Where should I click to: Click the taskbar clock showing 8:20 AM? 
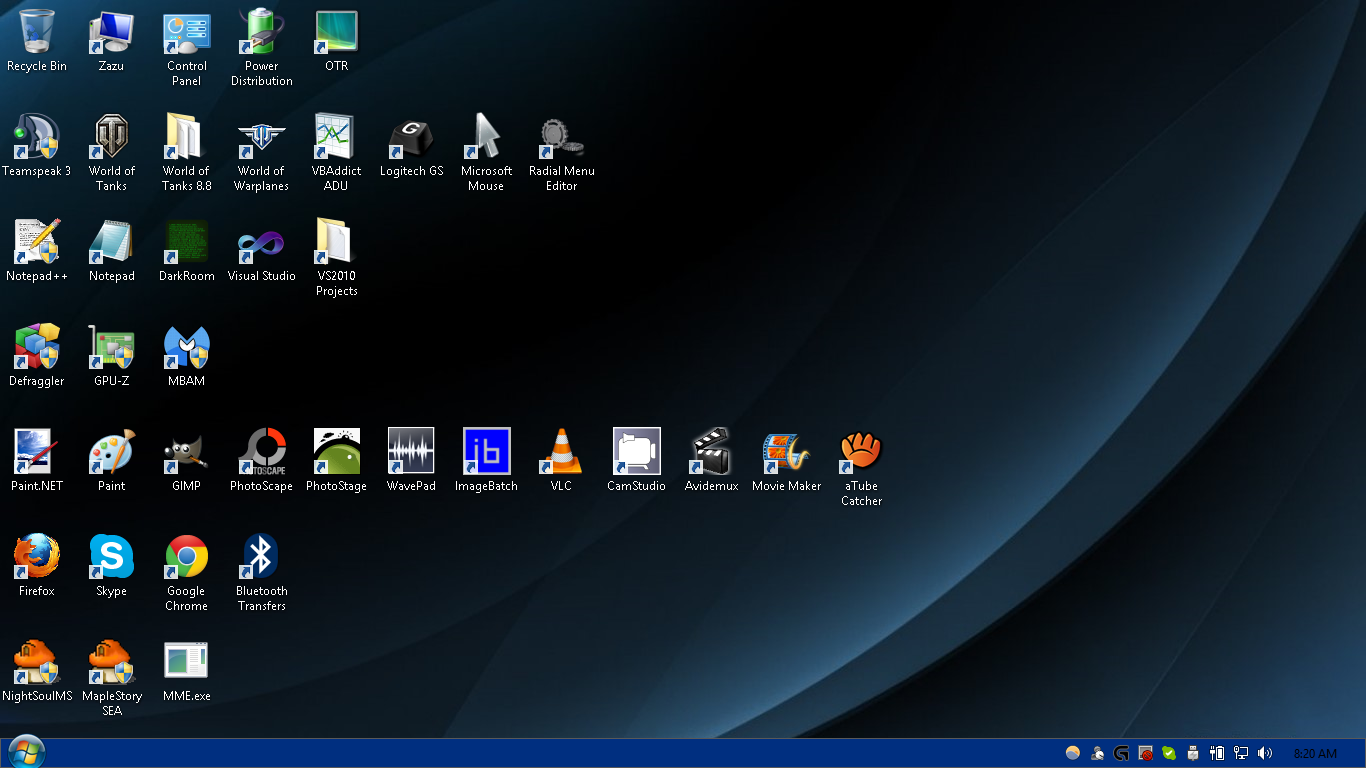point(1315,753)
